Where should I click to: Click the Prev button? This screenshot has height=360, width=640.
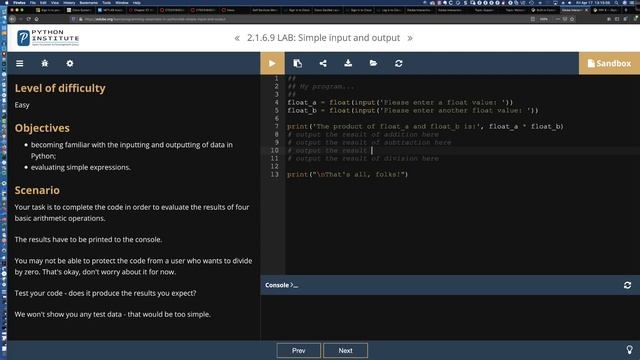click(298, 351)
